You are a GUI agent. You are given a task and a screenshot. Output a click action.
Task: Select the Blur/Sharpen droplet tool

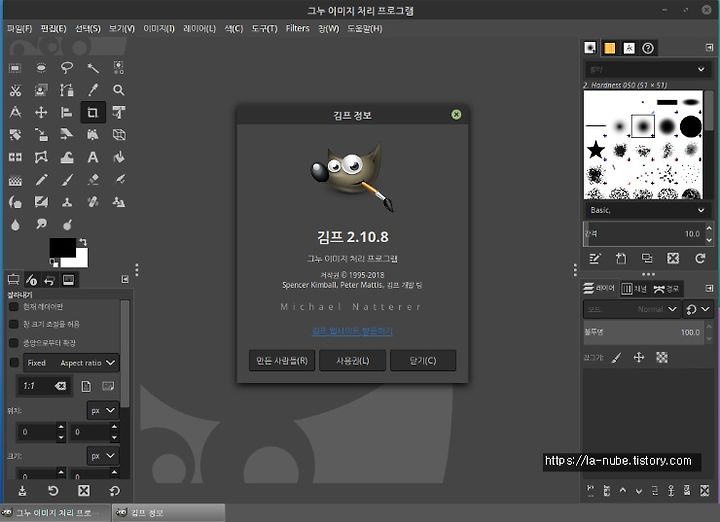point(15,225)
